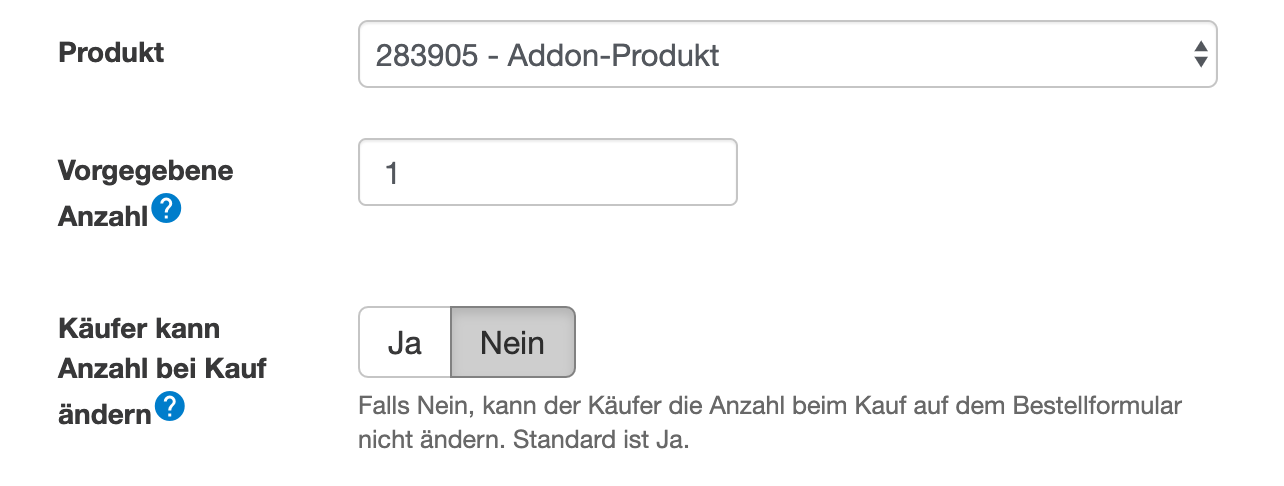1284x486 pixels.
Task: Click upper arrow in Produkt combo box
Action: pos(1200,46)
